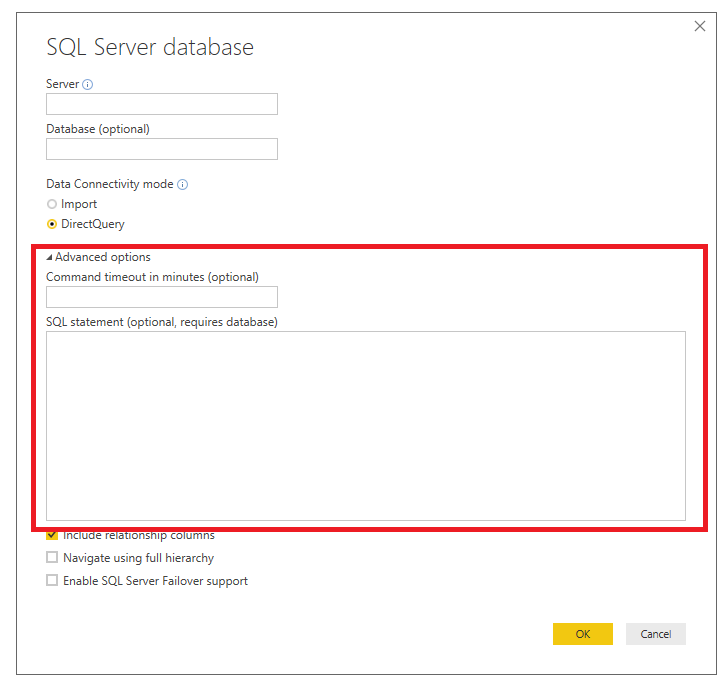The width and height of the screenshot is (728, 682).
Task: Focus the Command timeout in minutes field
Action: [x=162, y=297]
